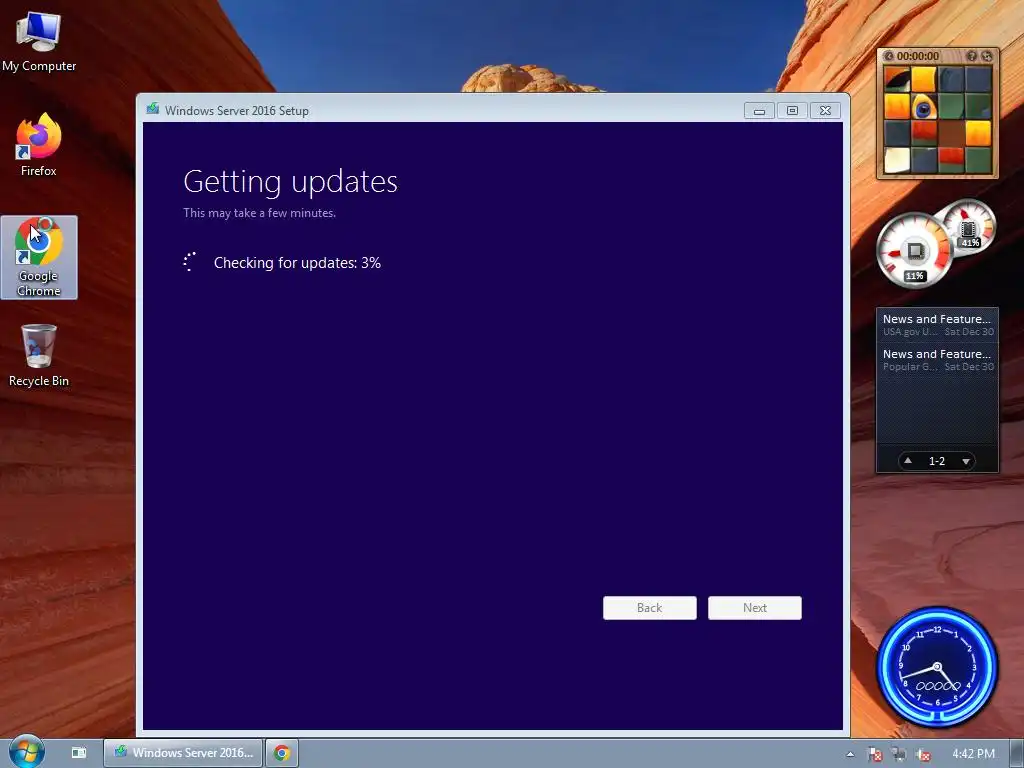This screenshot has width=1024, height=768.
Task: Go to next feed headlines arrow
Action: 966,461
